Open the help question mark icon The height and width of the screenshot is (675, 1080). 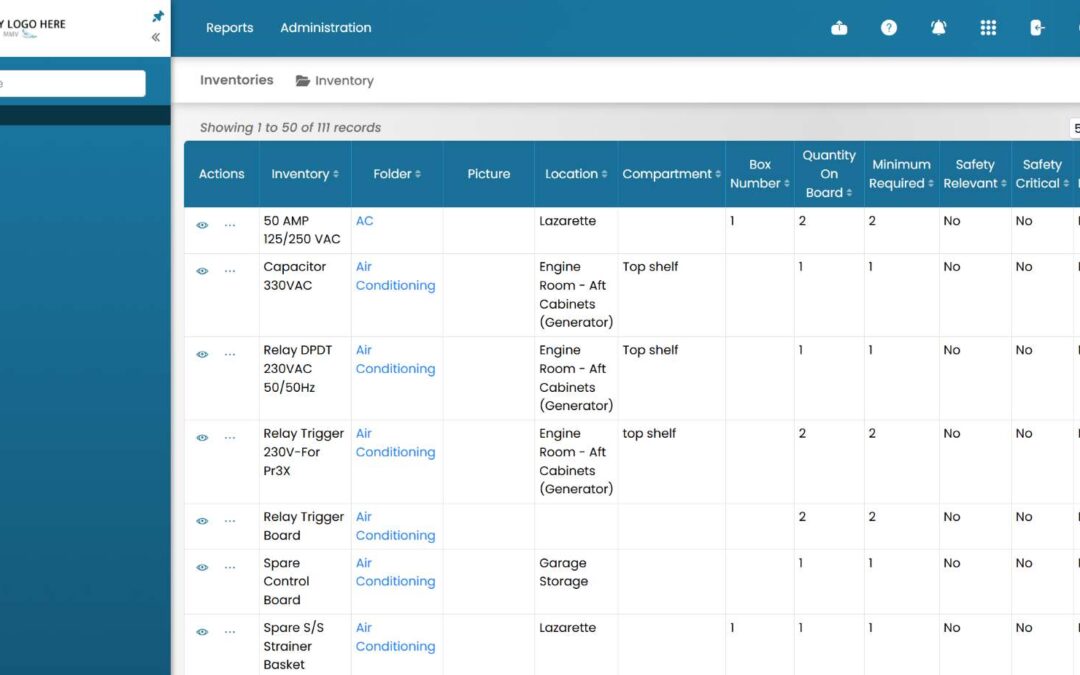[x=889, y=28]
